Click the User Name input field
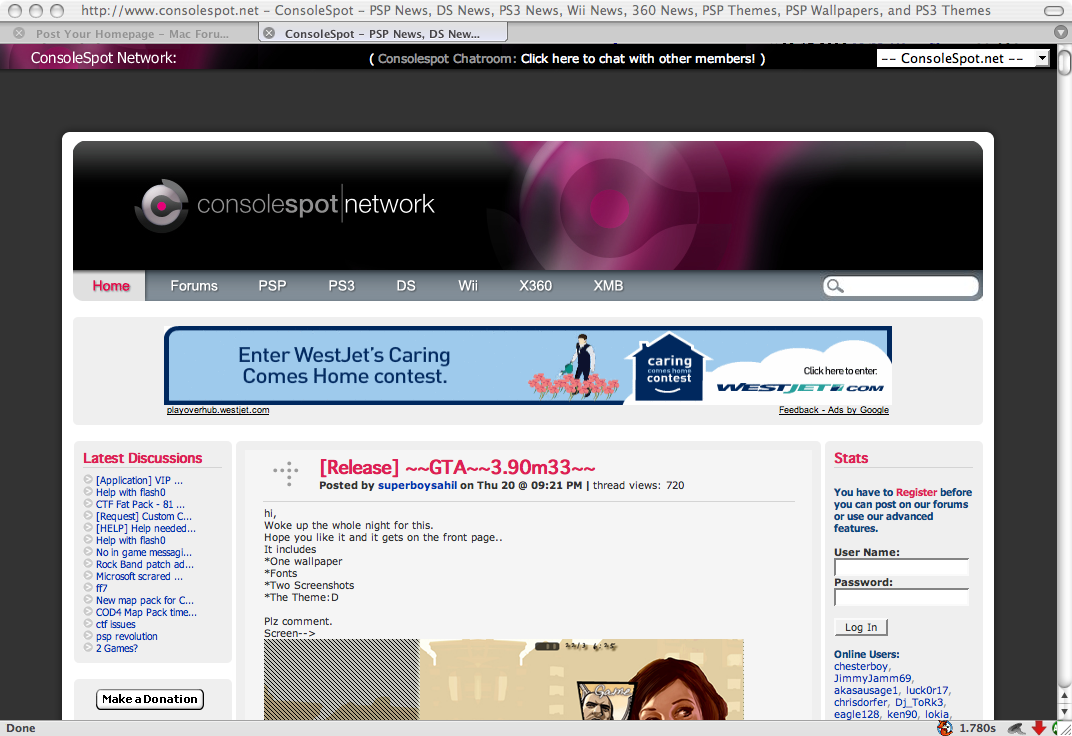 [x=901, y=567]
